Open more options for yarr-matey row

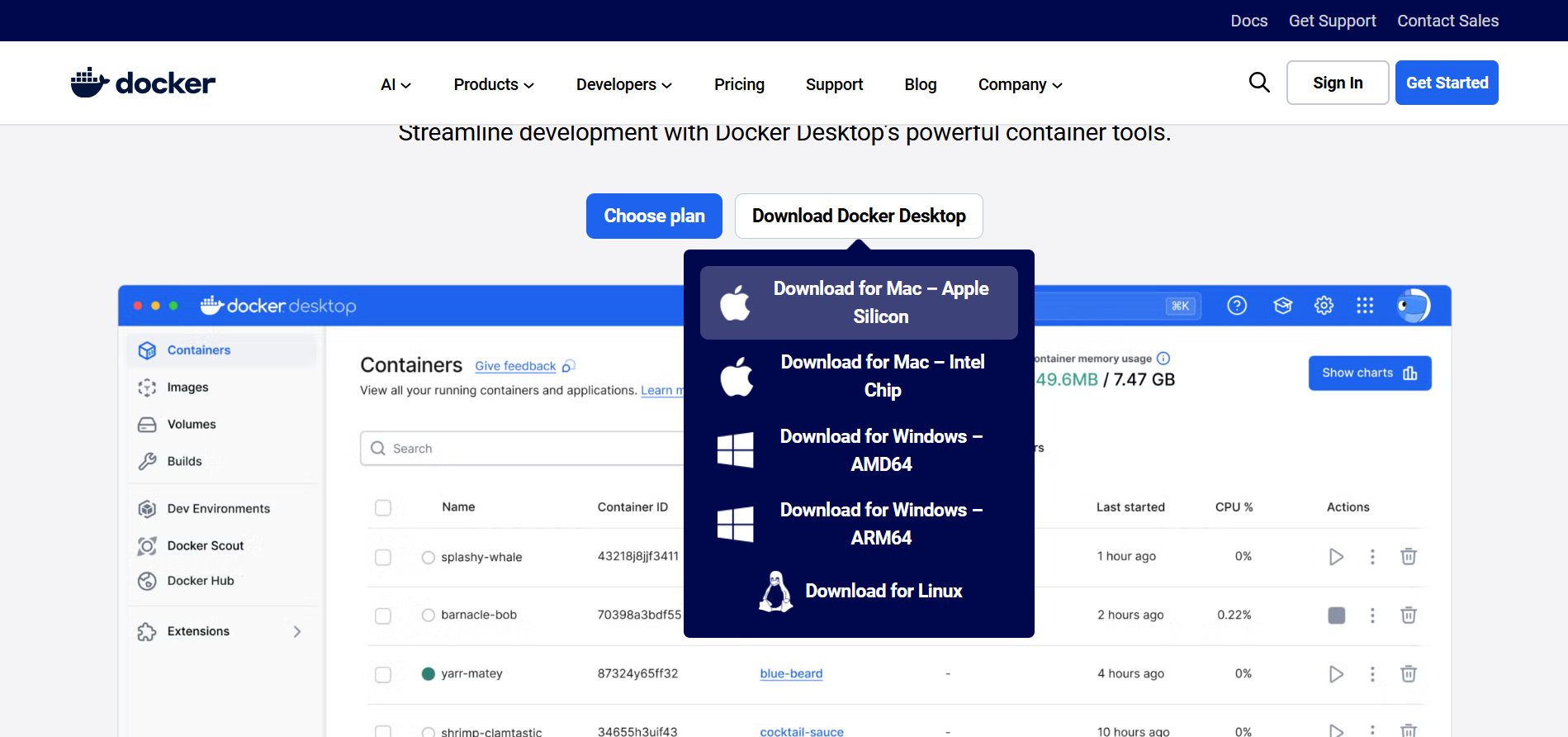pos(1372,674)
